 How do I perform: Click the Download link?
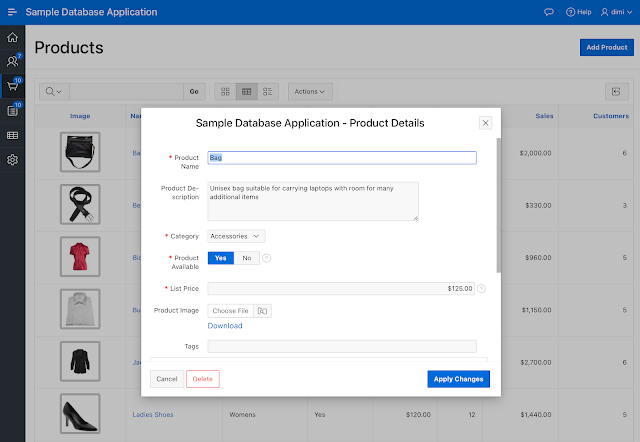click(225, 326)
